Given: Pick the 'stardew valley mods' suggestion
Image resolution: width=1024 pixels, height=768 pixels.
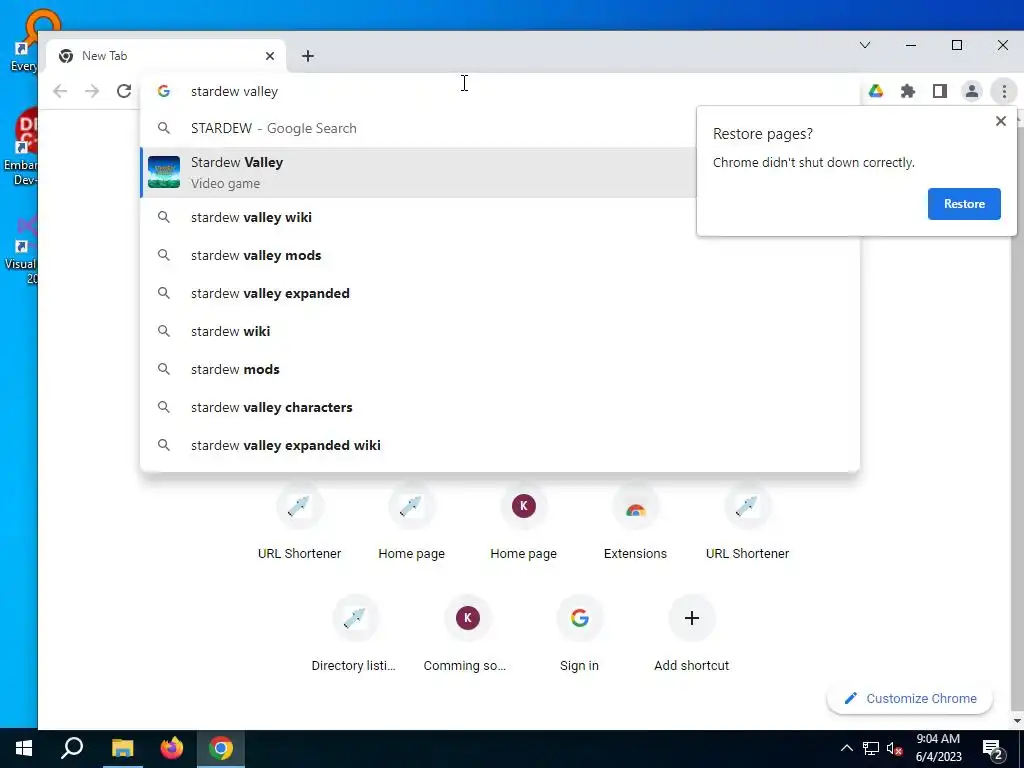Looking at the screenshot, I should click(500, 255).
